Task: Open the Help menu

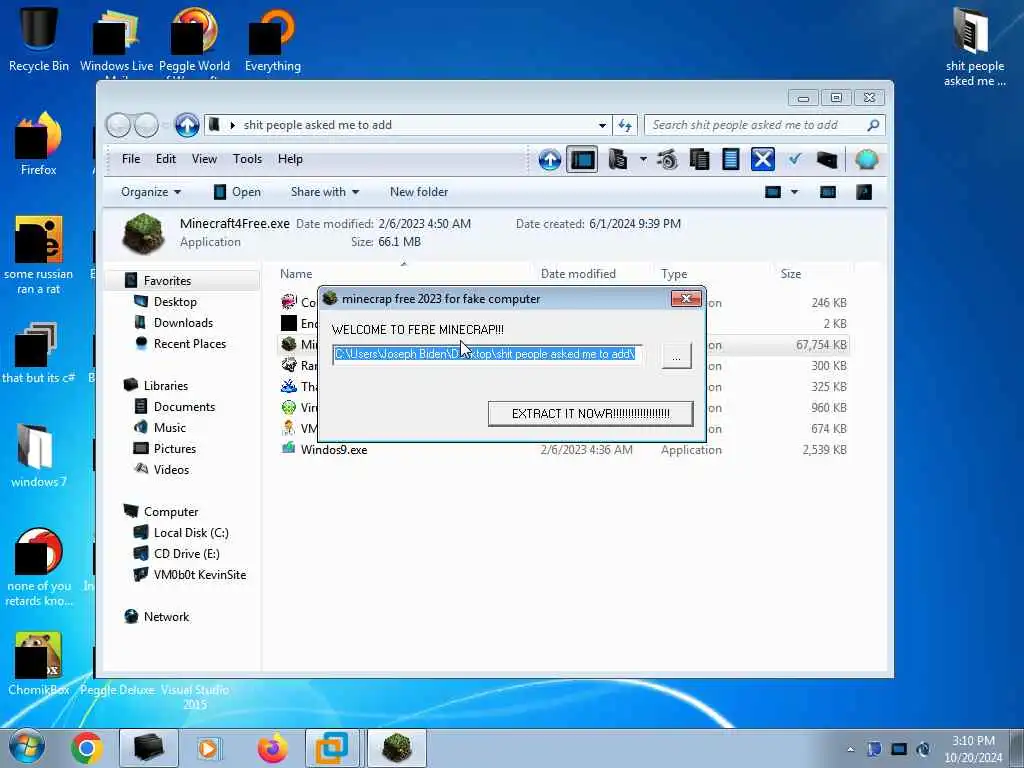Action: [290, 159]
